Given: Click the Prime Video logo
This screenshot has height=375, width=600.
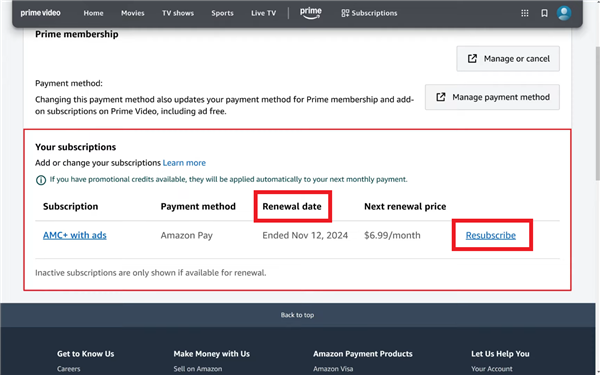Looking at the screenshot, I should tap(41, 13).
